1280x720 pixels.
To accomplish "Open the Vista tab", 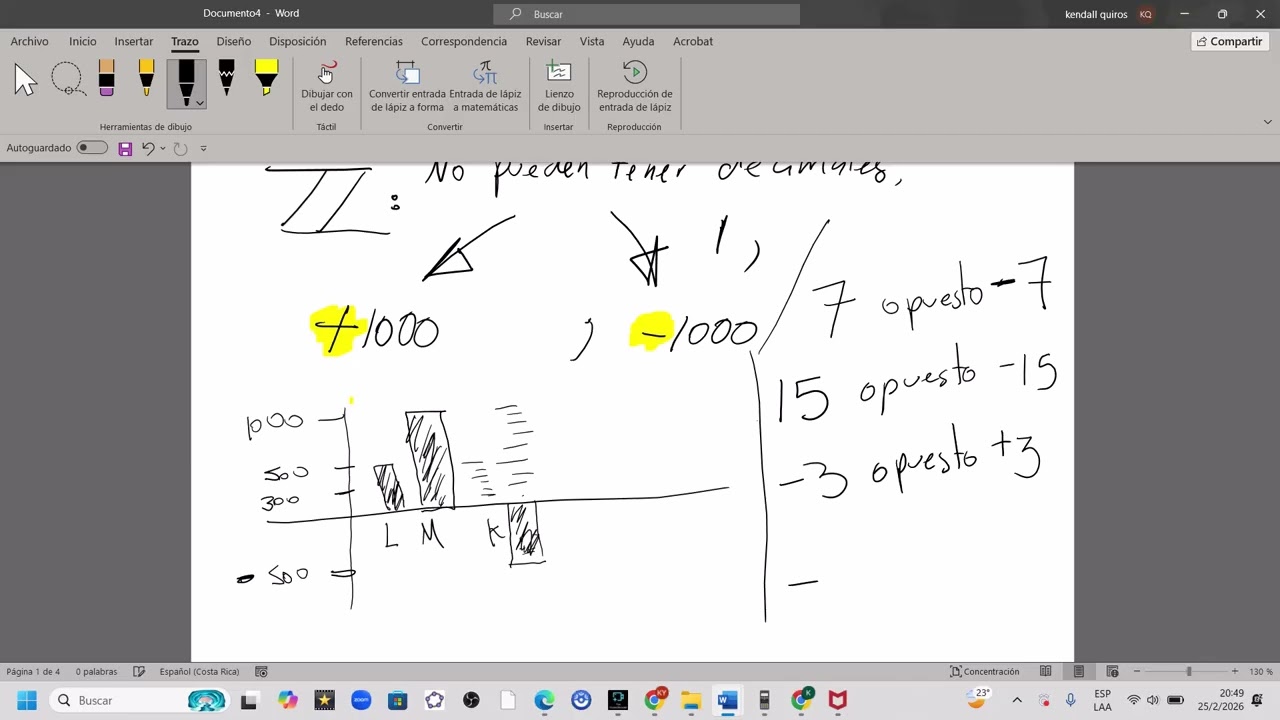I will pyautogui.click(x=592, y=41).
